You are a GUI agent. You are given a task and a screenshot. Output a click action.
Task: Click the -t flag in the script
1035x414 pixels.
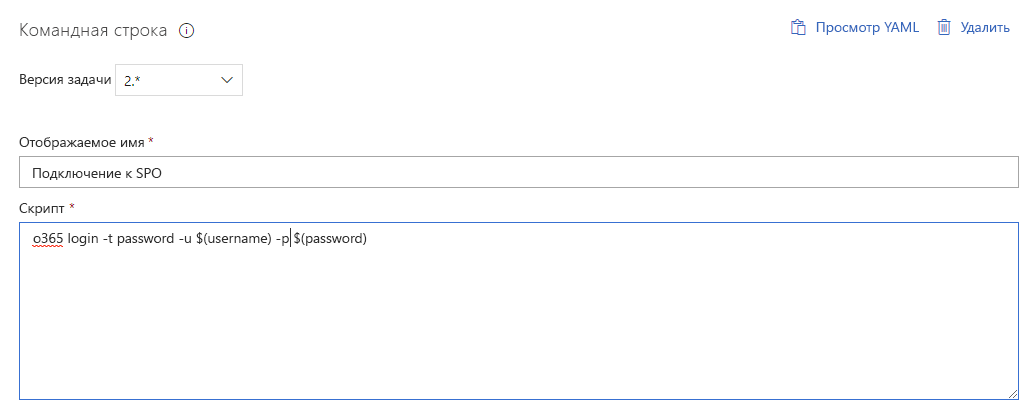tap(107, 238)
